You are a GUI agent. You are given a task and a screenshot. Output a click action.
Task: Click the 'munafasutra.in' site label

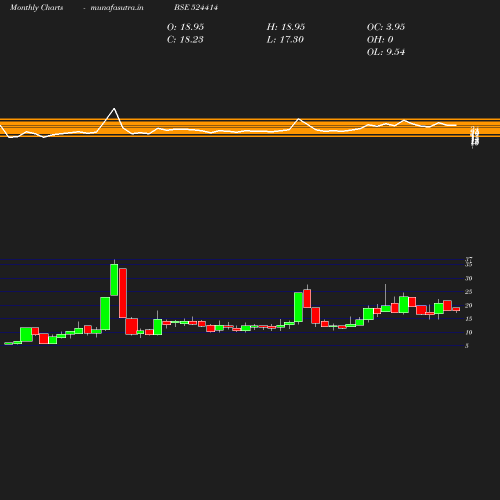(117, 7)
